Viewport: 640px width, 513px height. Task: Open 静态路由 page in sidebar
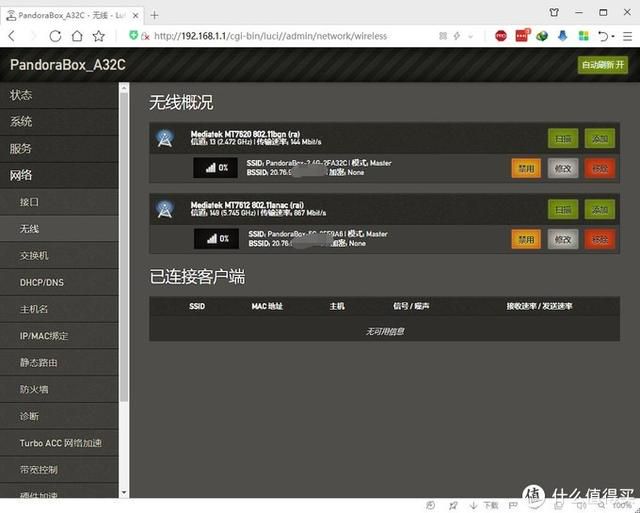59,362
